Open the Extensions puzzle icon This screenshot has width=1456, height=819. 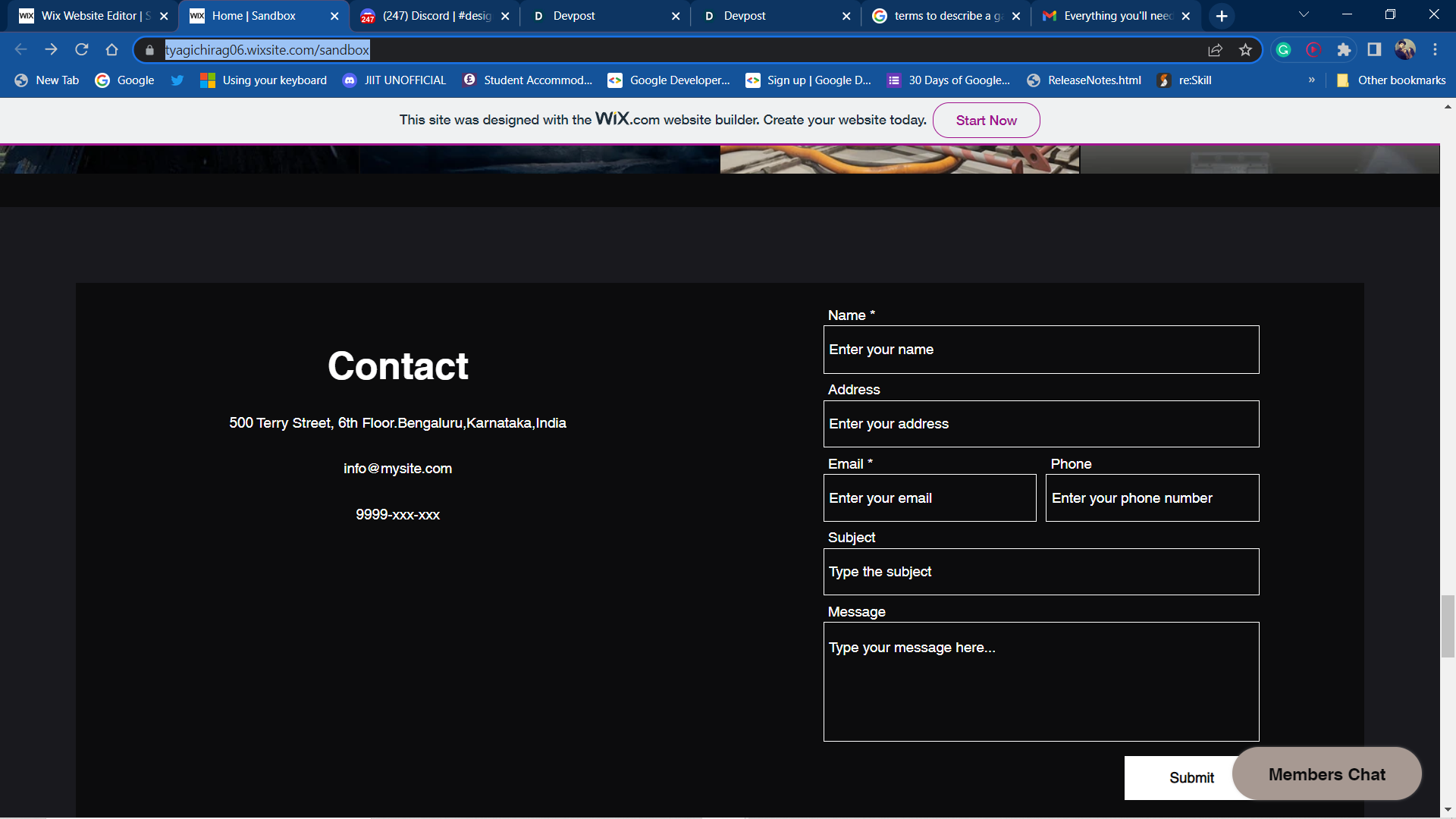tap(1344, 50)
